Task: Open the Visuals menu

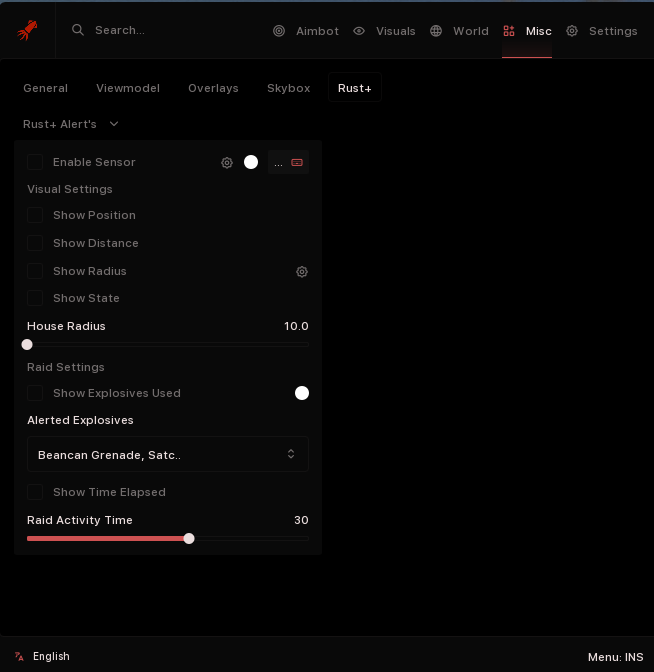Action: tap(384, 31)
